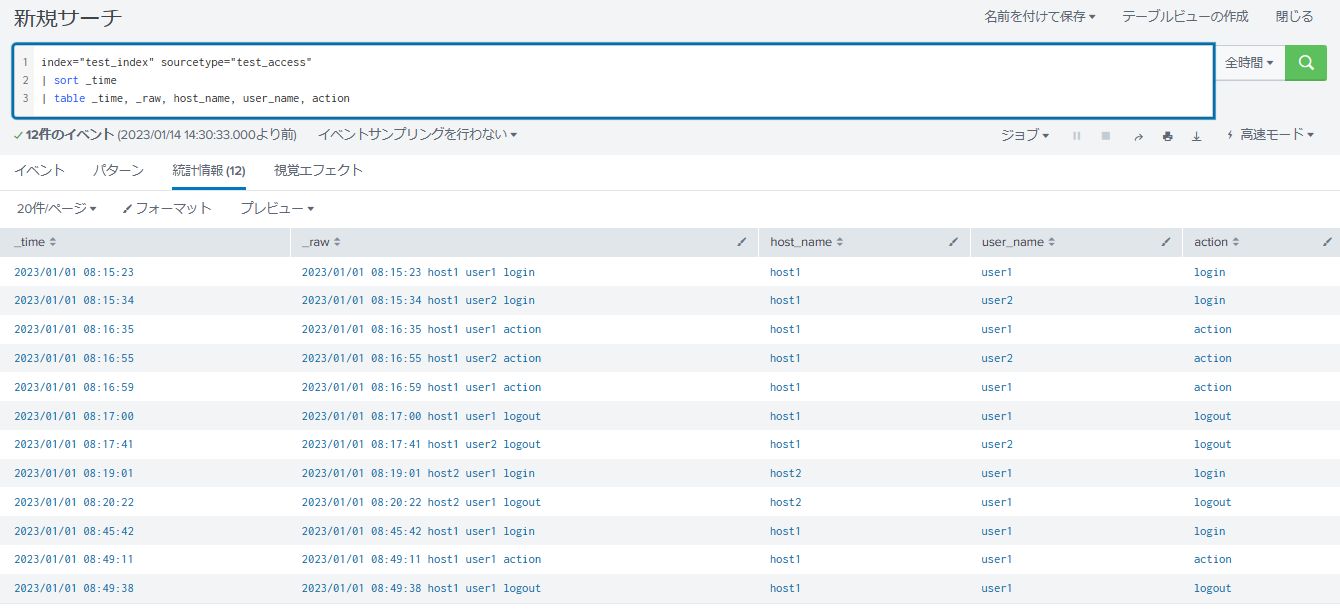
Task: Run the search with the green magnifier icon
Action: click(x=1305, y=62)
